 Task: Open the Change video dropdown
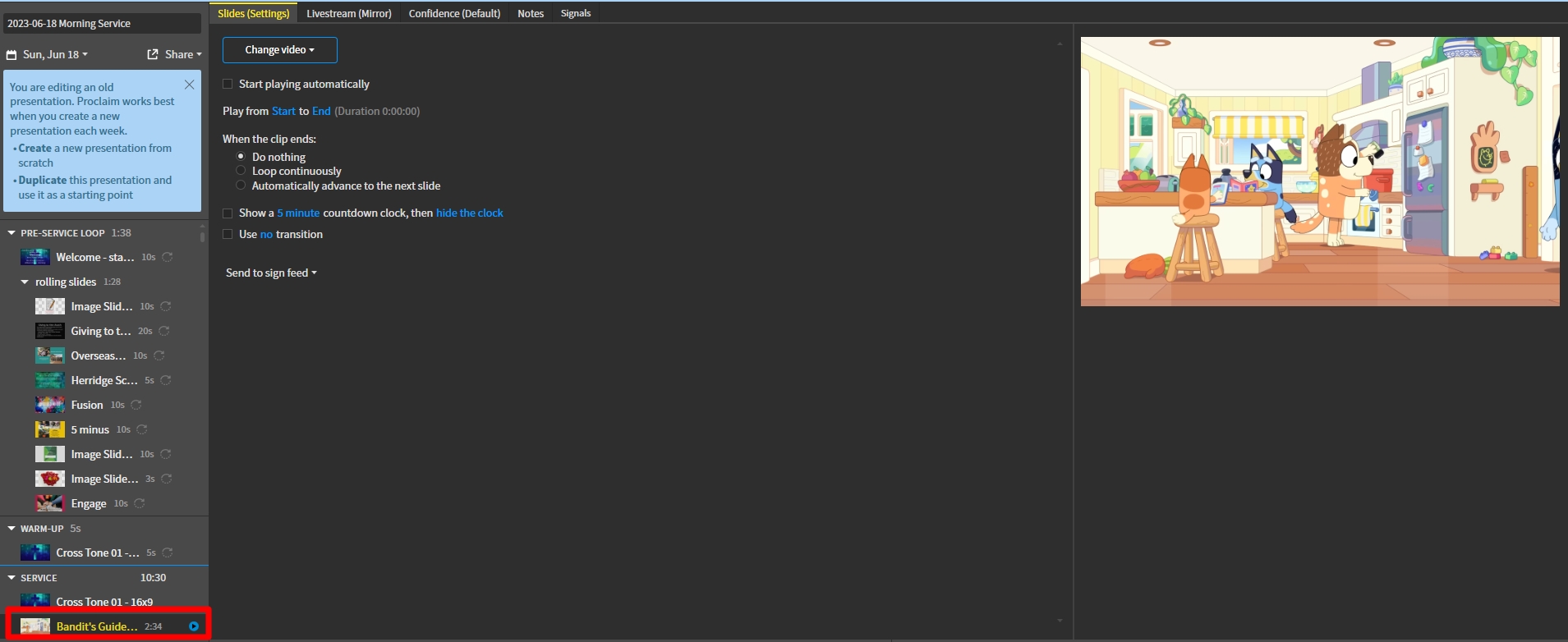click(x=280, y=50)
